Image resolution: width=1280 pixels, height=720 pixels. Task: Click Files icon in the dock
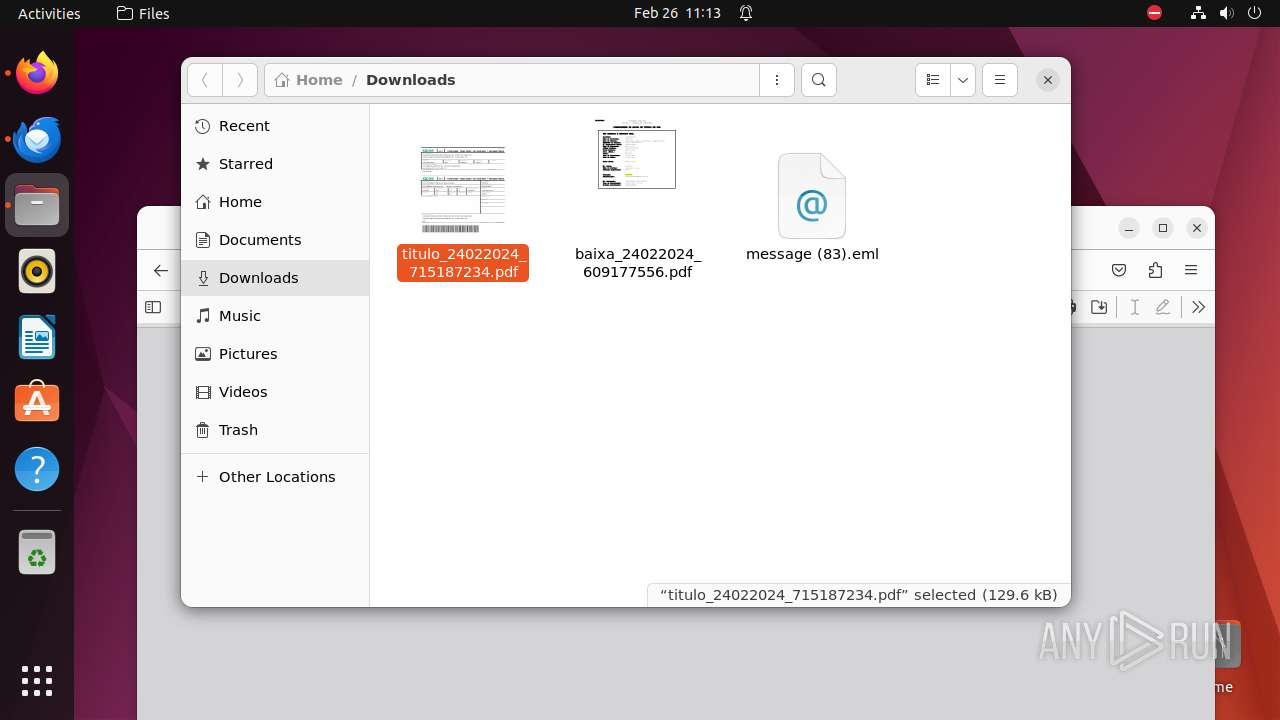point(37,205)
